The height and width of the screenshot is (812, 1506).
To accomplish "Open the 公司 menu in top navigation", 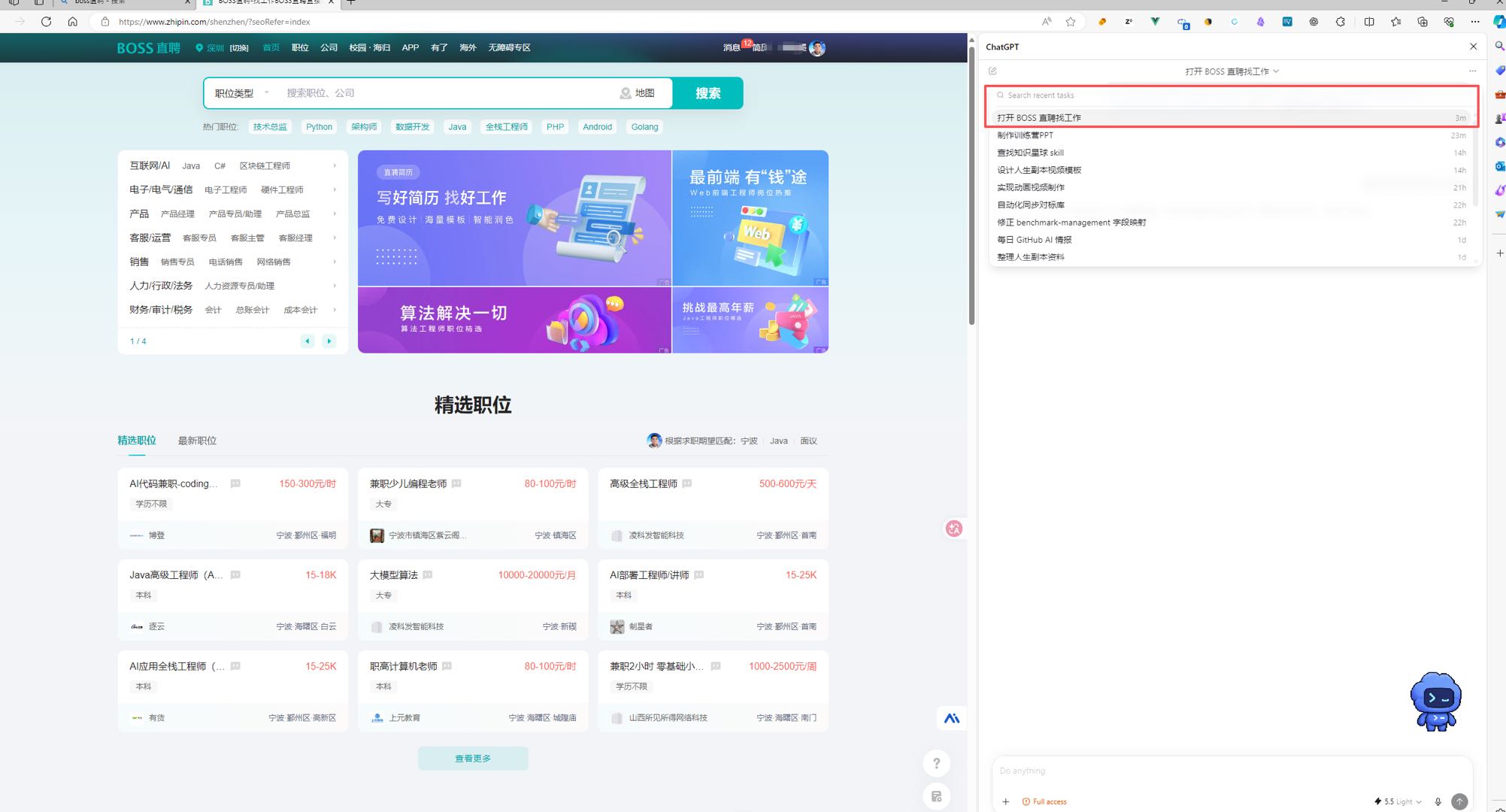I will [329, 47].
